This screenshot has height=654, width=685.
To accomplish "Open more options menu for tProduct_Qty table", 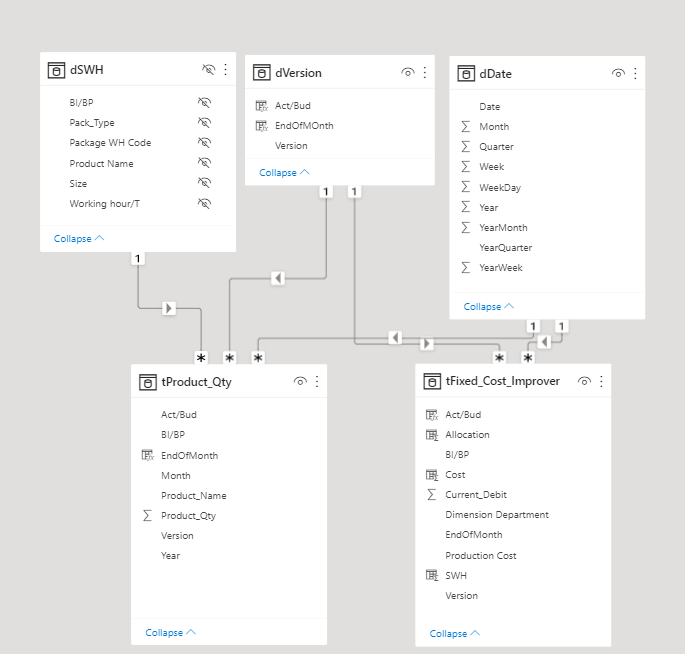I will 317,381.
